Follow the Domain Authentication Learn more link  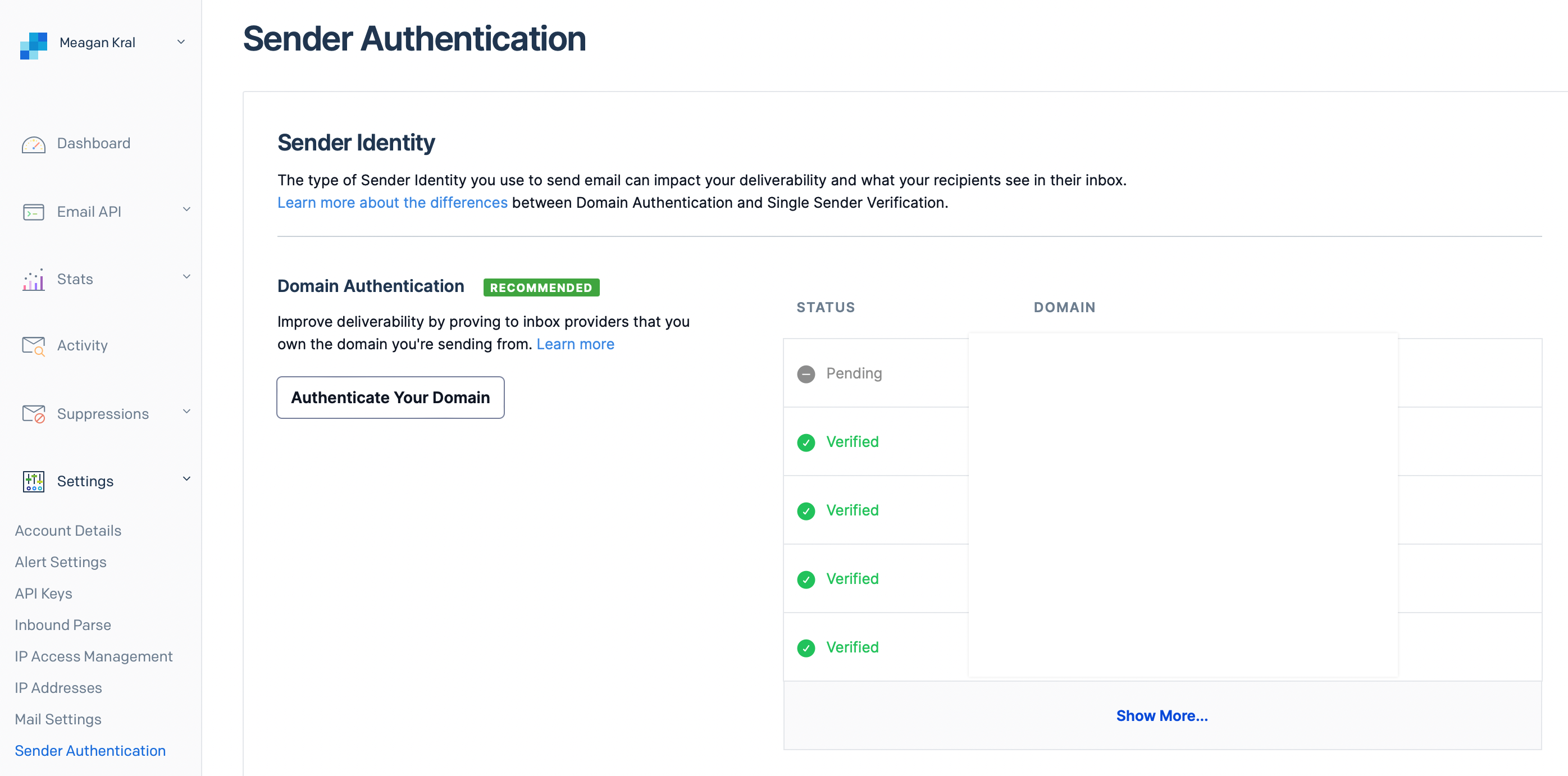(x=575, y=344)
